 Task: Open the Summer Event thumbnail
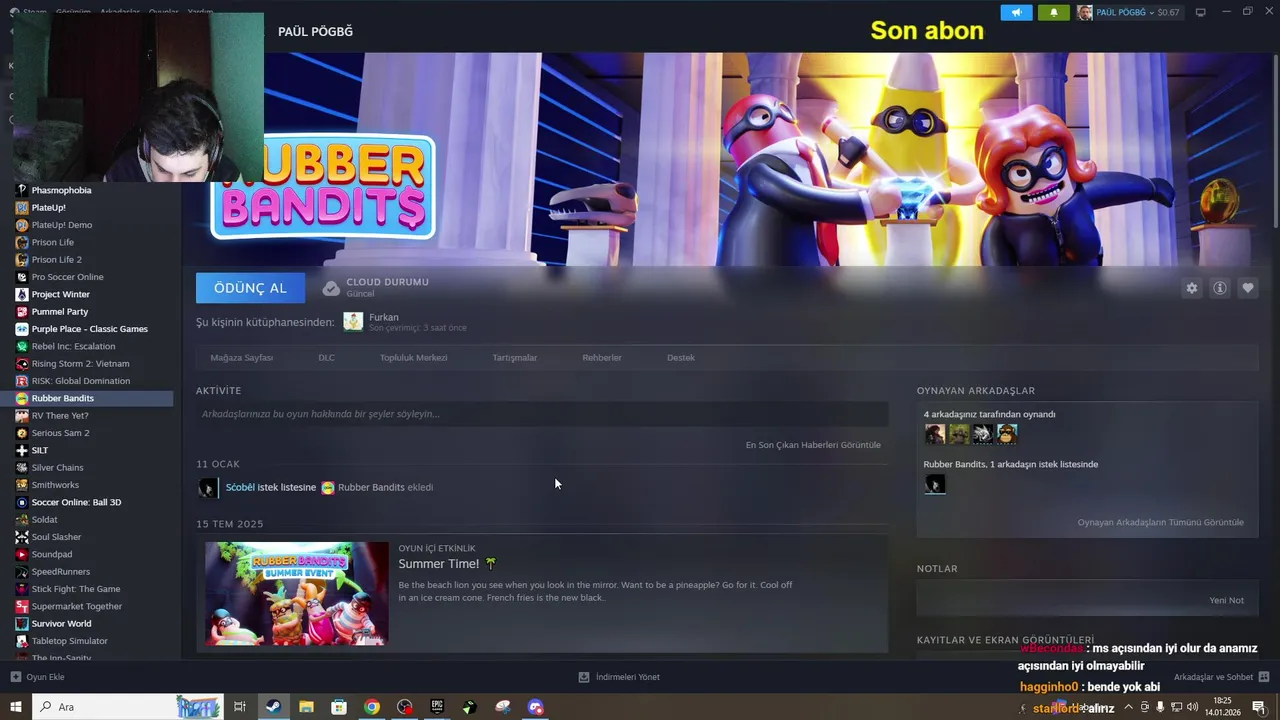(297, 593)
